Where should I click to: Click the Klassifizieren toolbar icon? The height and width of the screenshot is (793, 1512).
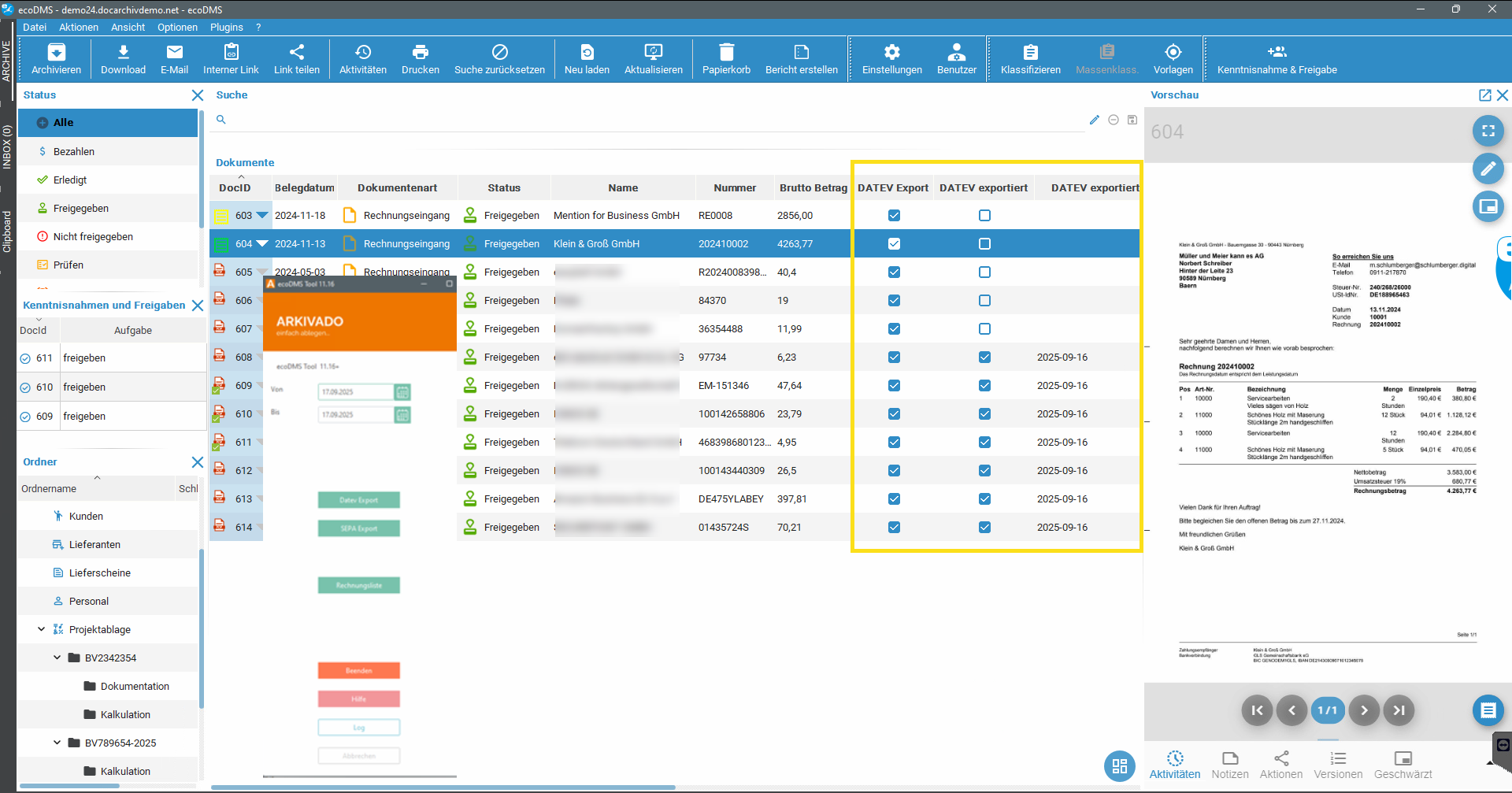pos(1030,53)
